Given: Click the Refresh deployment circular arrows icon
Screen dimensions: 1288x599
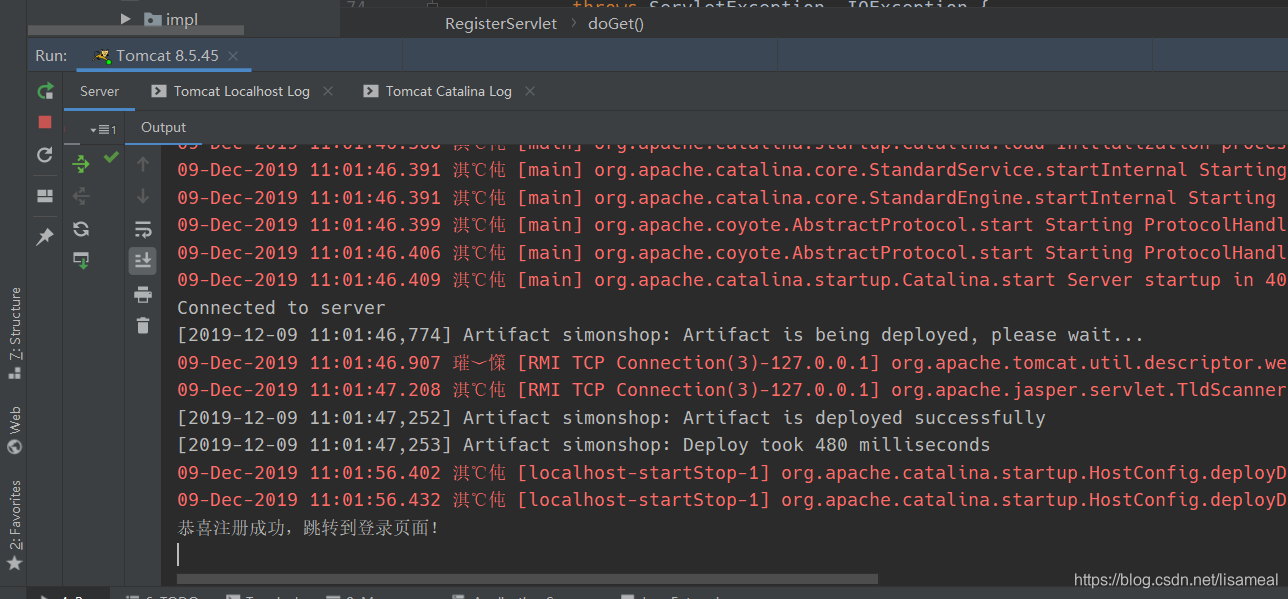Looking at the screenshot, I should coord(81,229).
